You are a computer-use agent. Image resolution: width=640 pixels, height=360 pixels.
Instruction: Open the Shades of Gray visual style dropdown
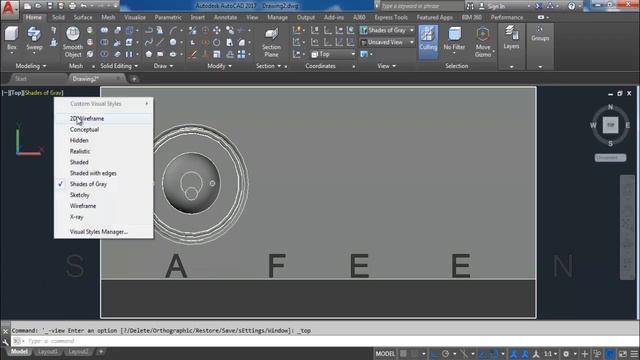point(387,30)
